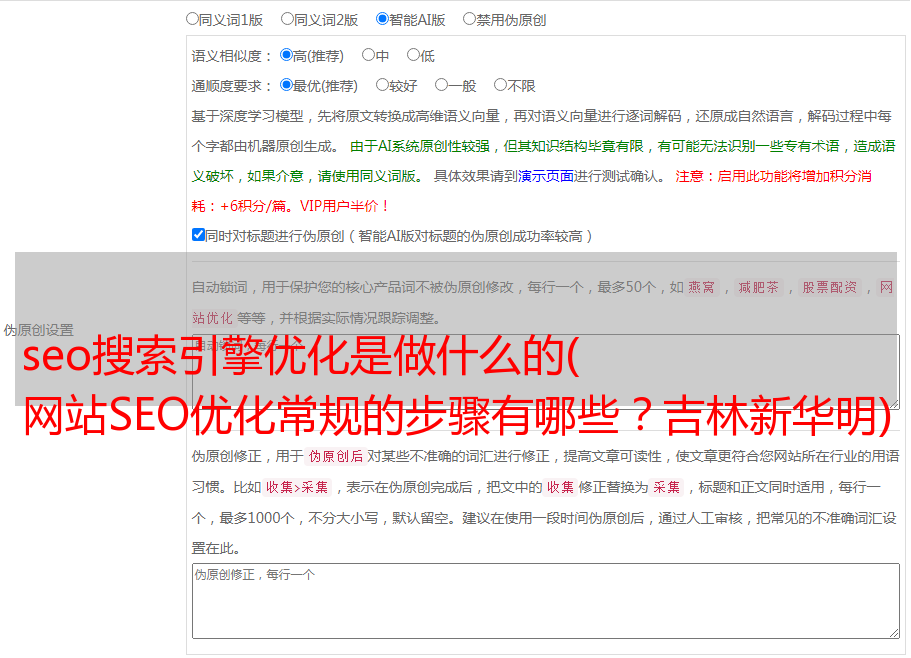Choose the 智能AI版 radio option
Screen dimensions: 911x658
(382, 19)
